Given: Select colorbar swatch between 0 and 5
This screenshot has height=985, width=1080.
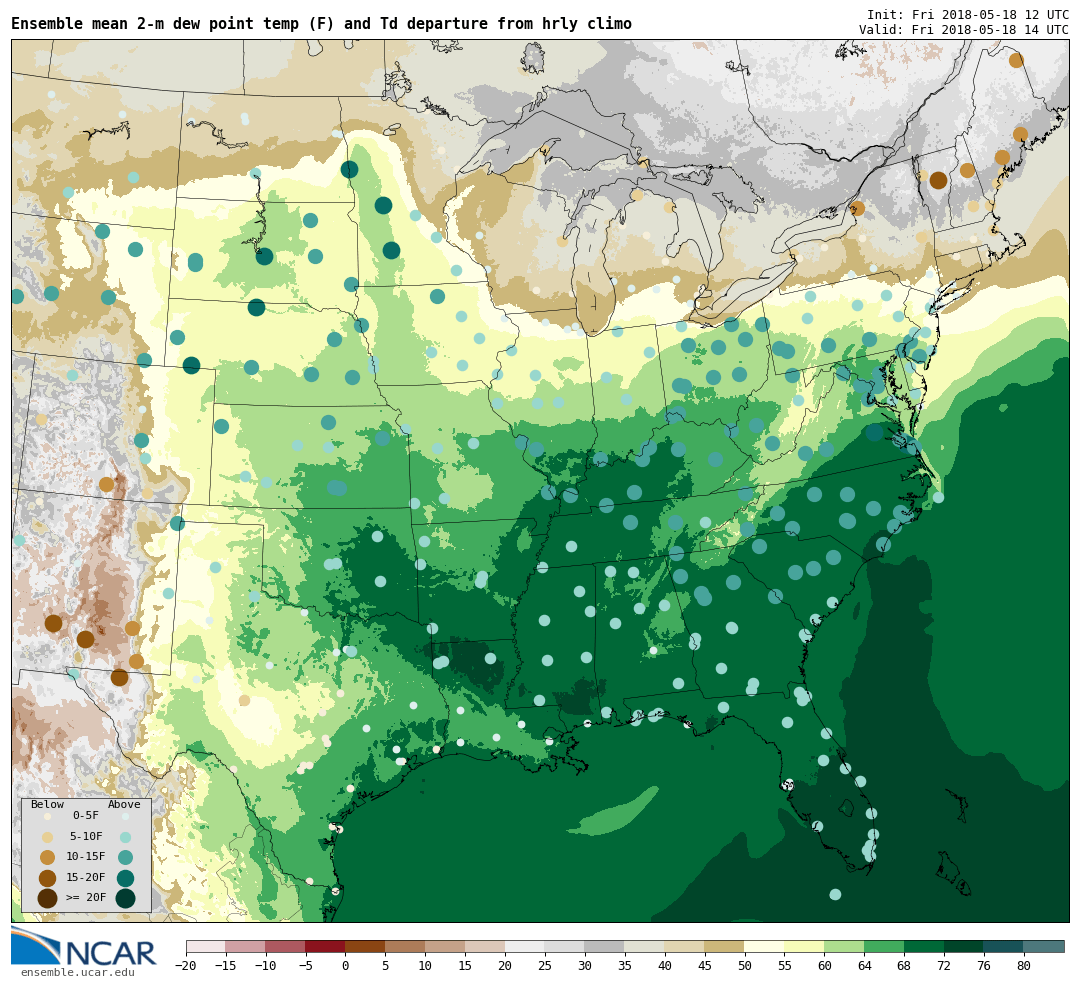Looking at the screenshot, I should click(366, 947).
